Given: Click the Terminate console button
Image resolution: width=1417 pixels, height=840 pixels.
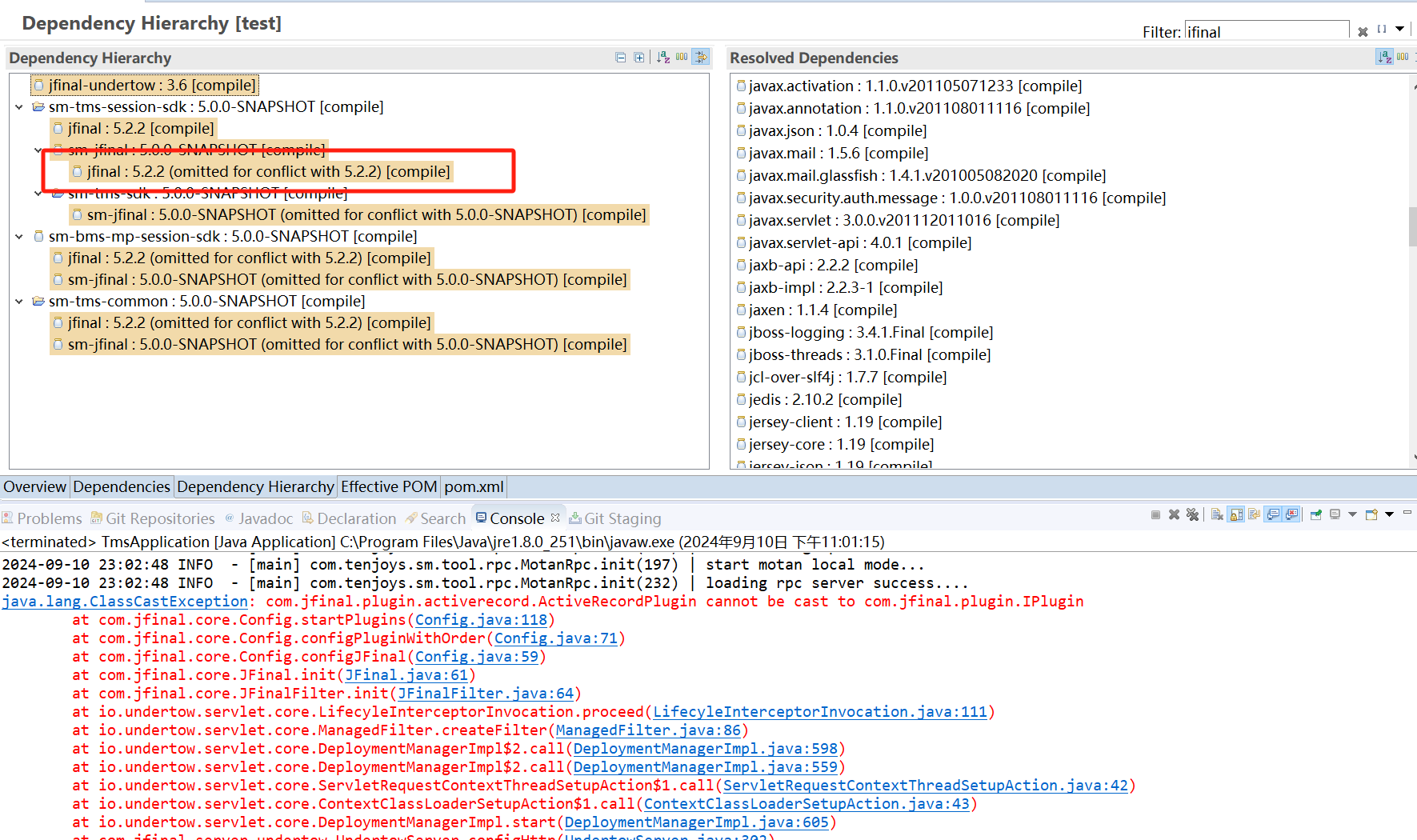Looking at the screenshot, I should click(x=1155, y=514).
